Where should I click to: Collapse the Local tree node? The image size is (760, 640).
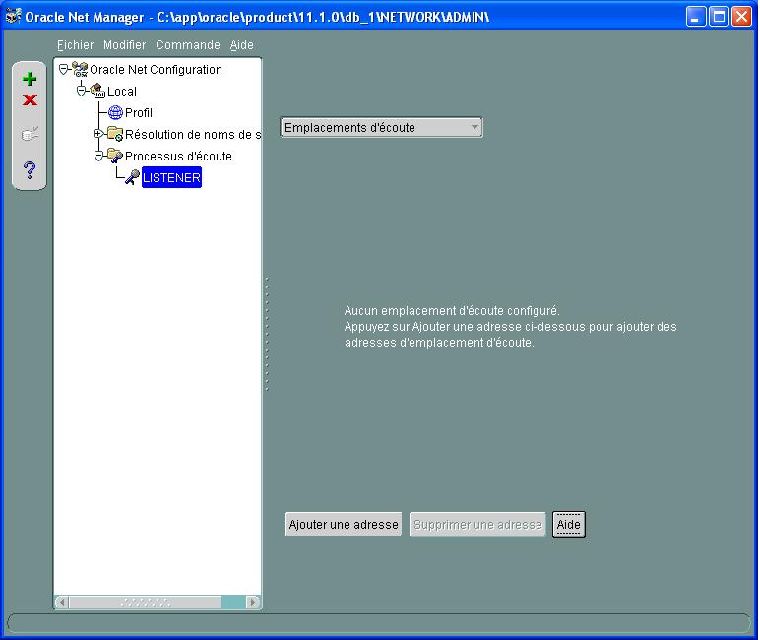[x=81, y=91]
